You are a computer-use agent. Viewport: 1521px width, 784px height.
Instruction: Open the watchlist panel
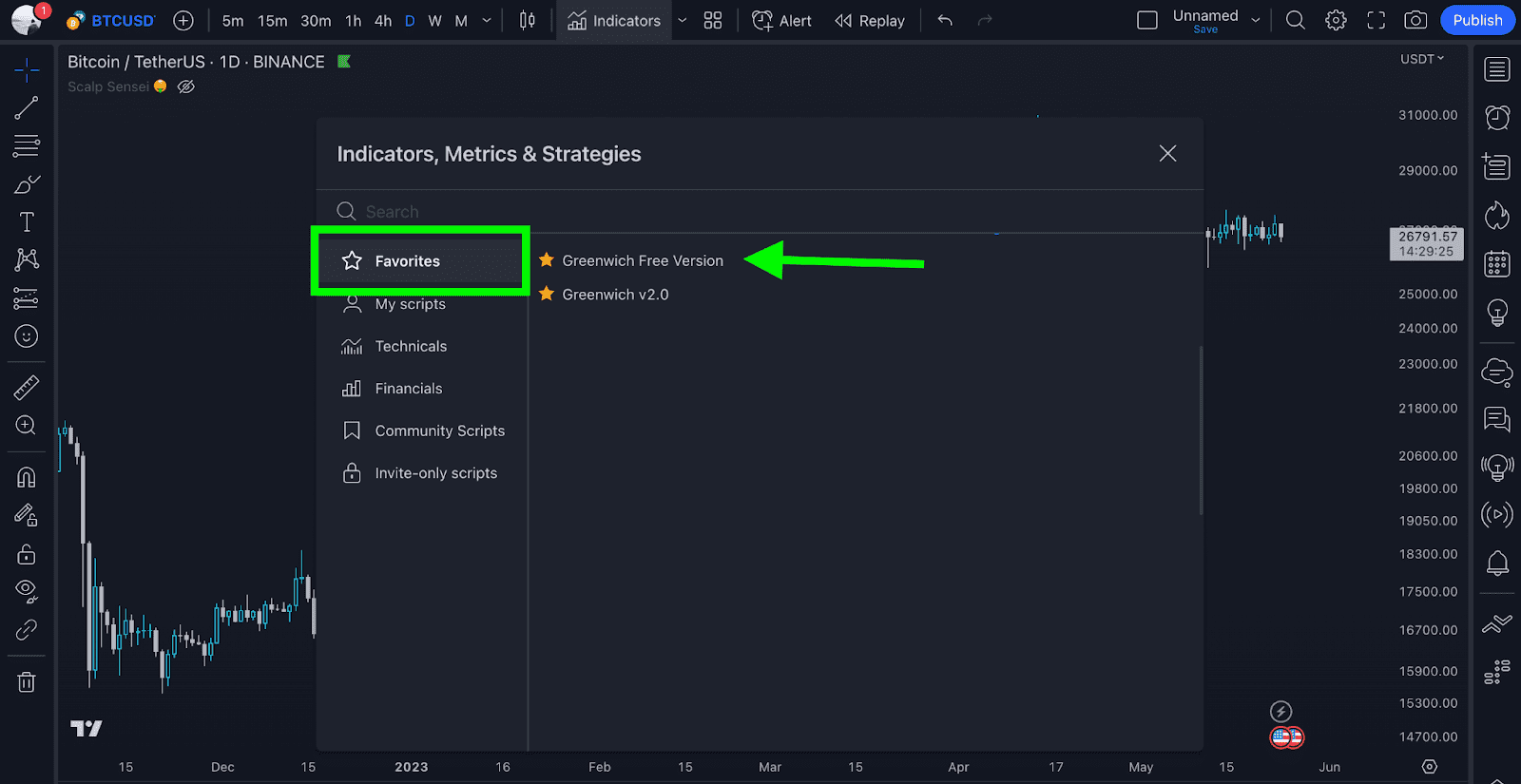pyautogui.click(x=1497, y=69)
